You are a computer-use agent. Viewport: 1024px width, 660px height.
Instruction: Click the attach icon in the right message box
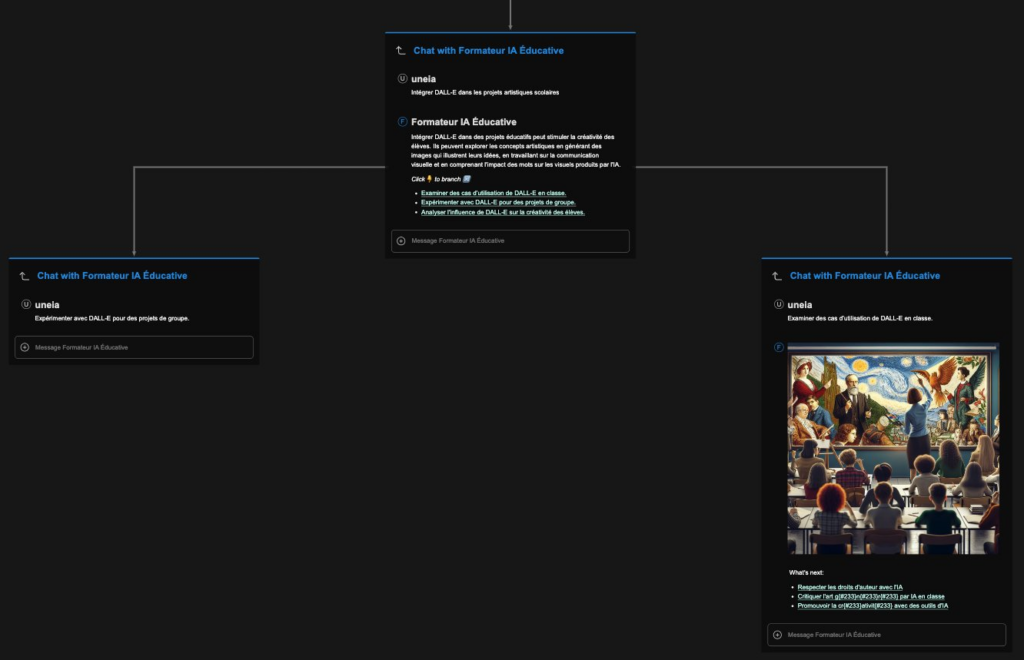[778, 635]
